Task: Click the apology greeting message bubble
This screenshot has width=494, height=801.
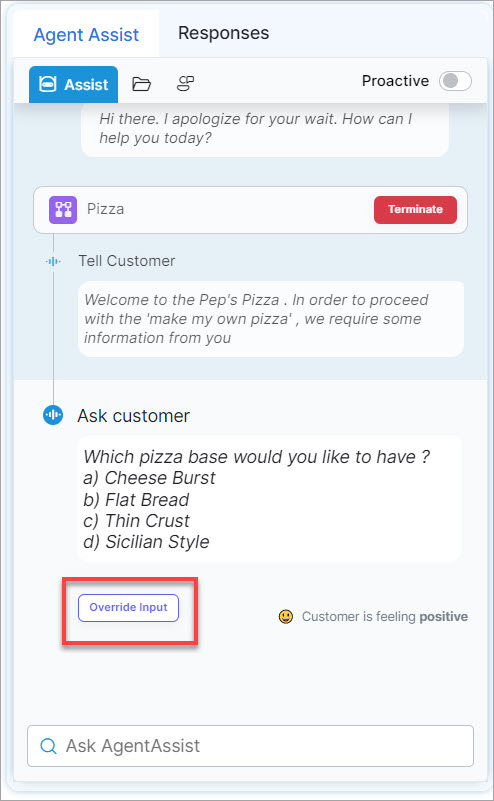Action: pyautogui.click(x=265, y=129)
